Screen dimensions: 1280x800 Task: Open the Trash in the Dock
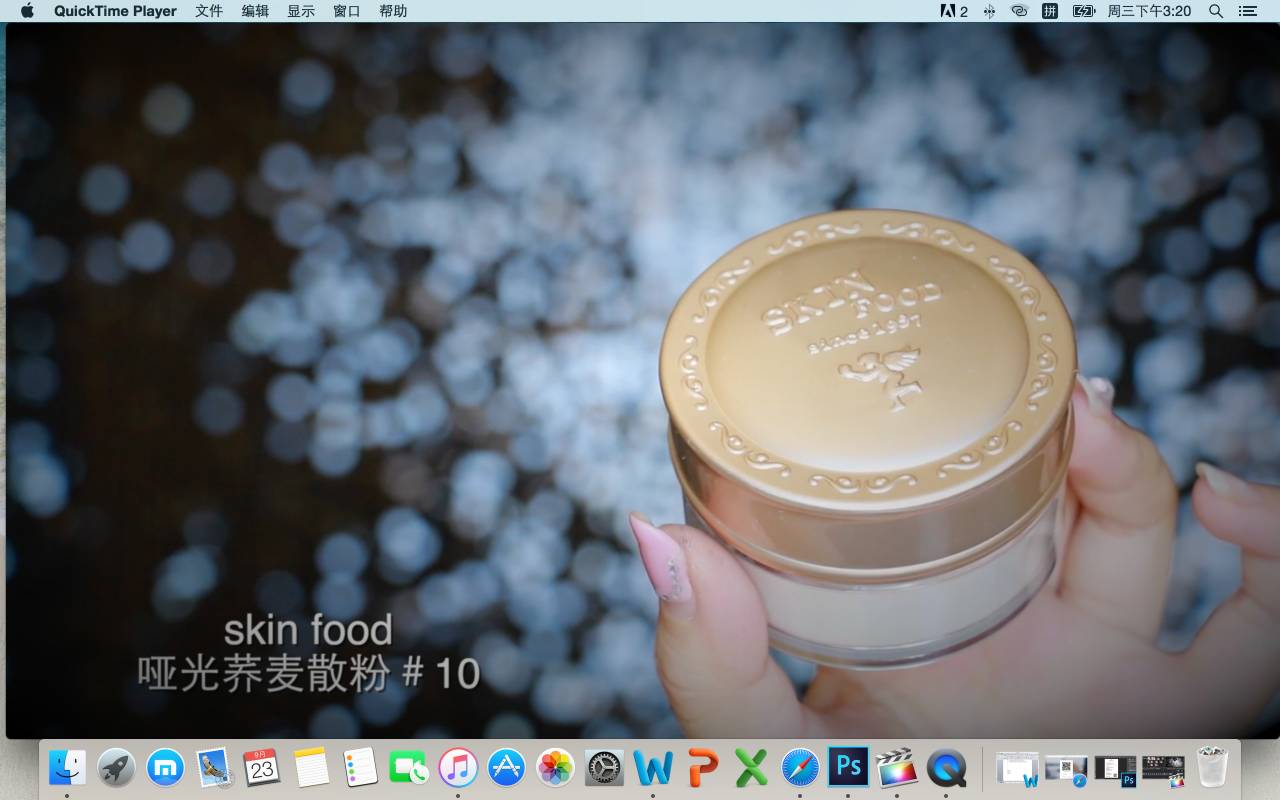point(1213,768)
